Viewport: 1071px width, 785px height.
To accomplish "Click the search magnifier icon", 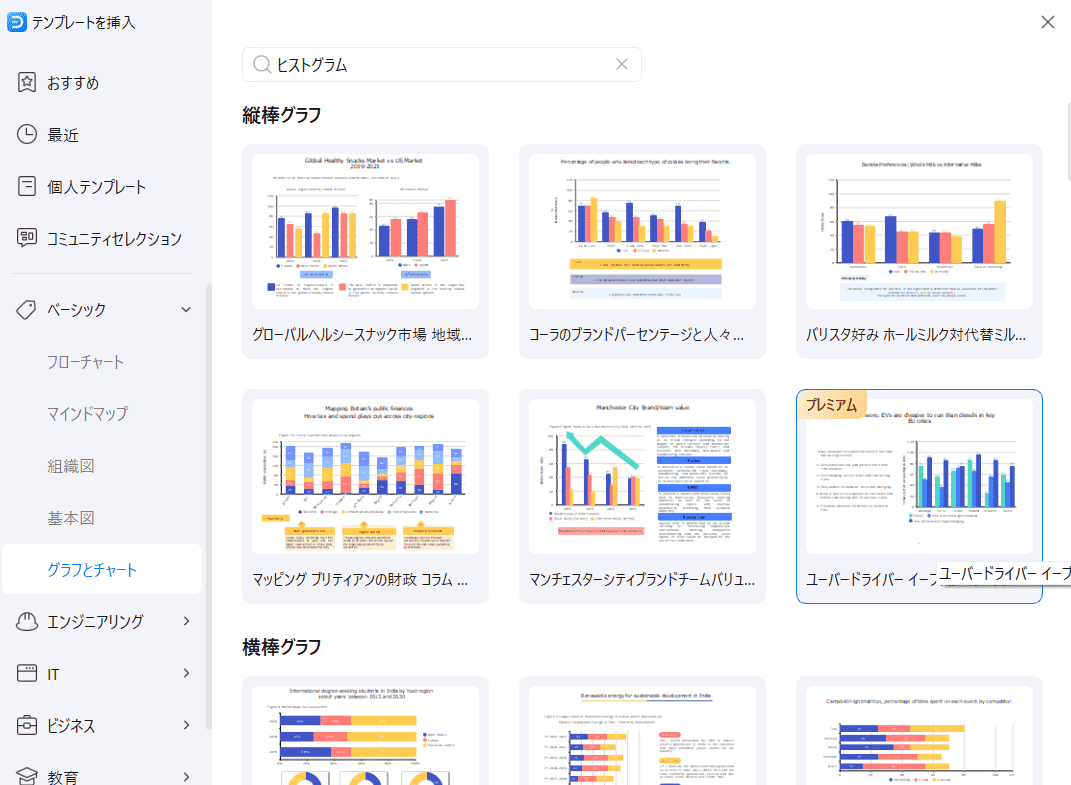I will tap(262, 65).
